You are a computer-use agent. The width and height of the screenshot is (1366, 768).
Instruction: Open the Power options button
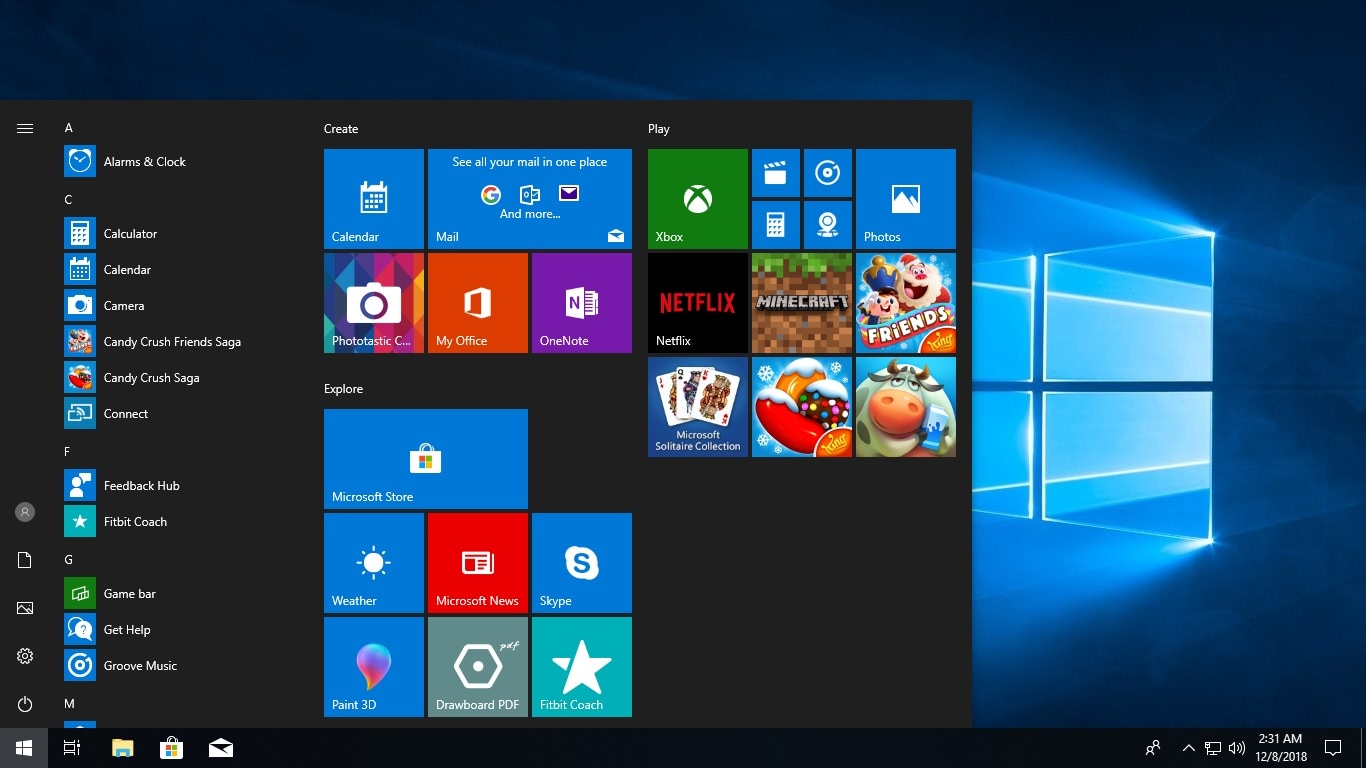[x=25, y=704]
